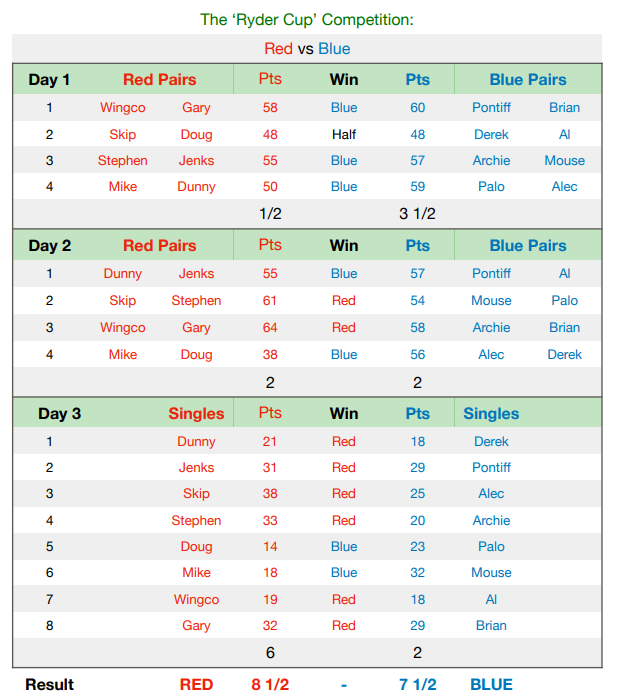Click the 'Ryder Cup' Competition title
Image resolution: width=617 pixels, height=700 pixels.
click(x=307, y=19)
